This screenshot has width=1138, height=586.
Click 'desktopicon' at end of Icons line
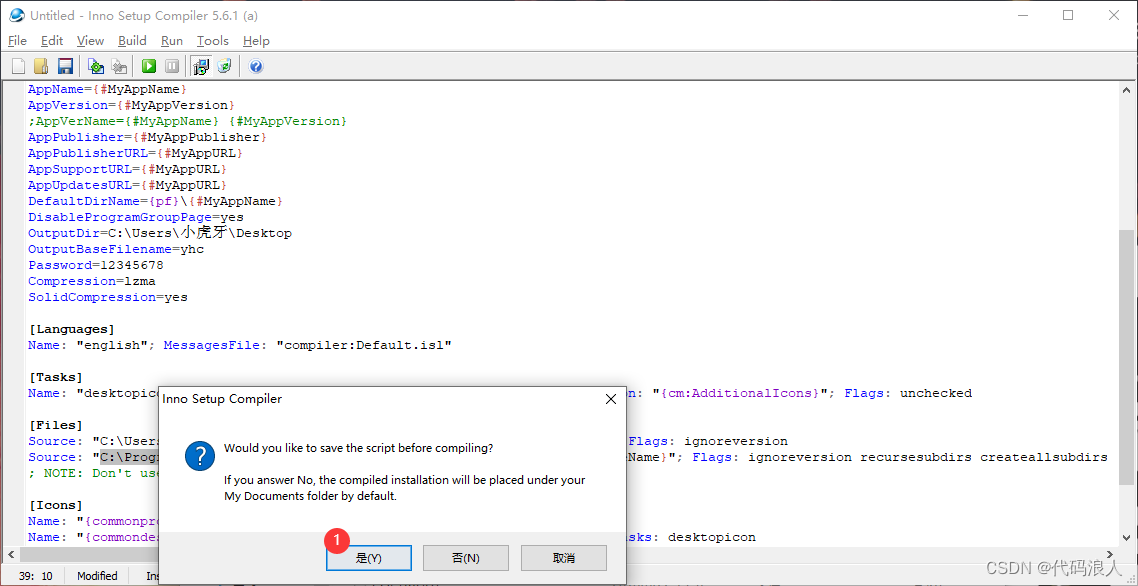click(711, 537)
